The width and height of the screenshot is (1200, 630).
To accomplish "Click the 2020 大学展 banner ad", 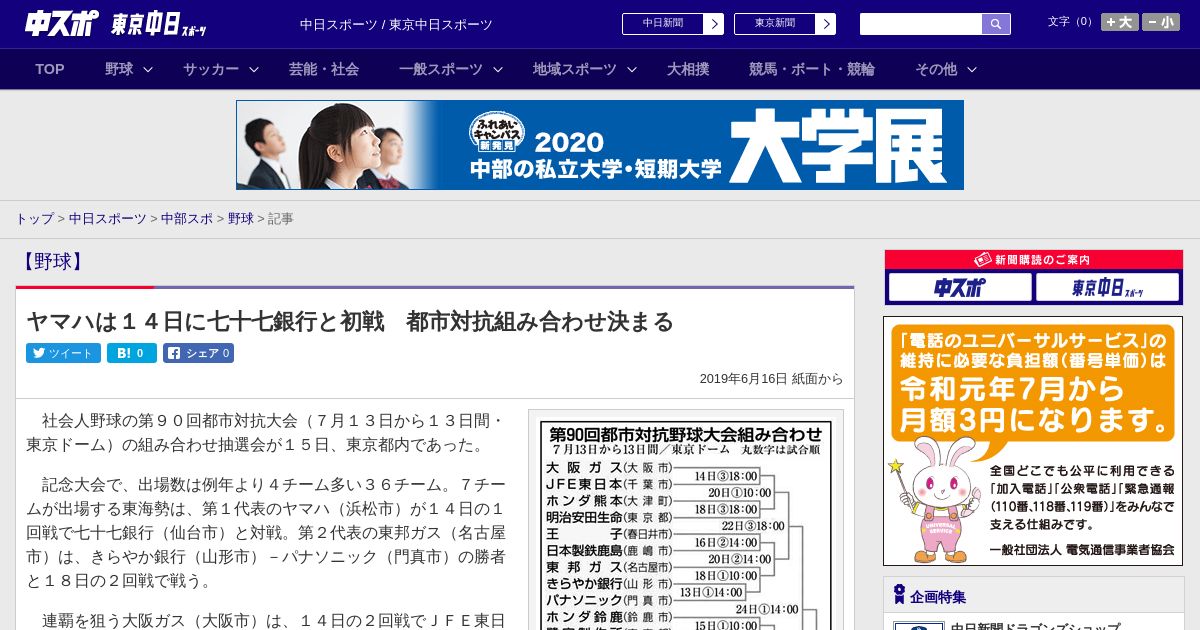I will (x=600, y=145).
